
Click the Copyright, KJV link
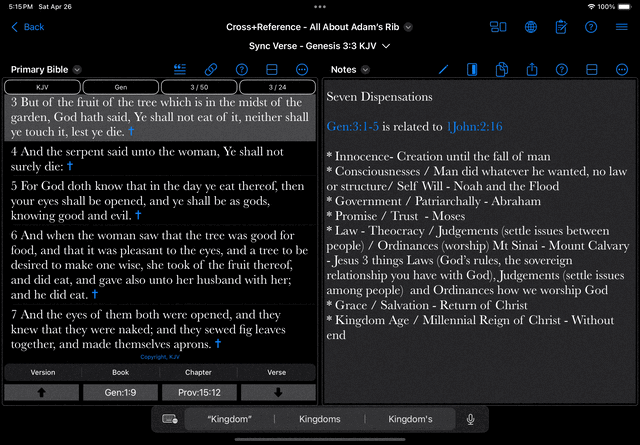pyautogui.click(x=160, y=357)
